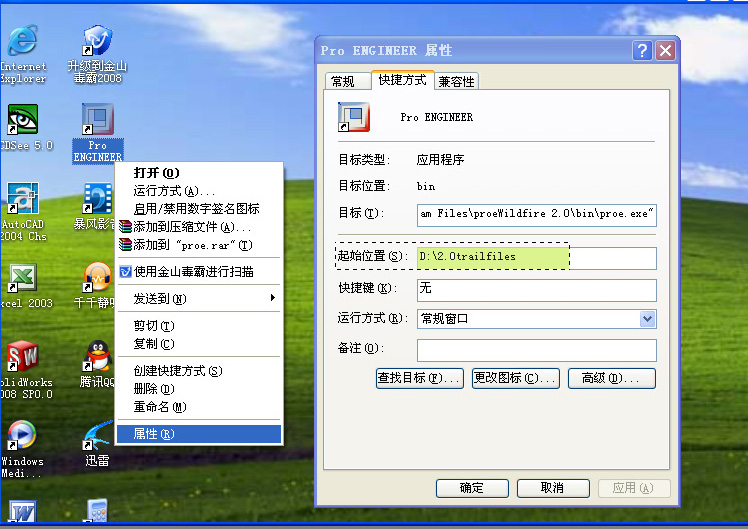Choose 删除(D) in the context menu
This screenshot has height=529, width=748.
pos(199,389)
